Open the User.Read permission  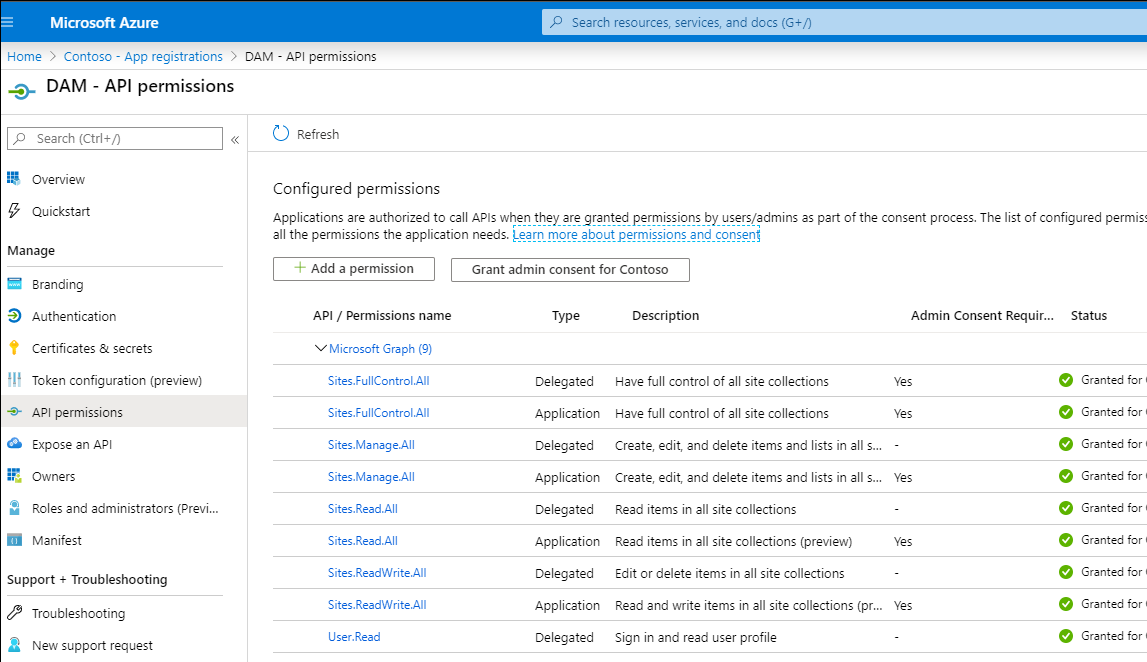(x=354, y=637)
